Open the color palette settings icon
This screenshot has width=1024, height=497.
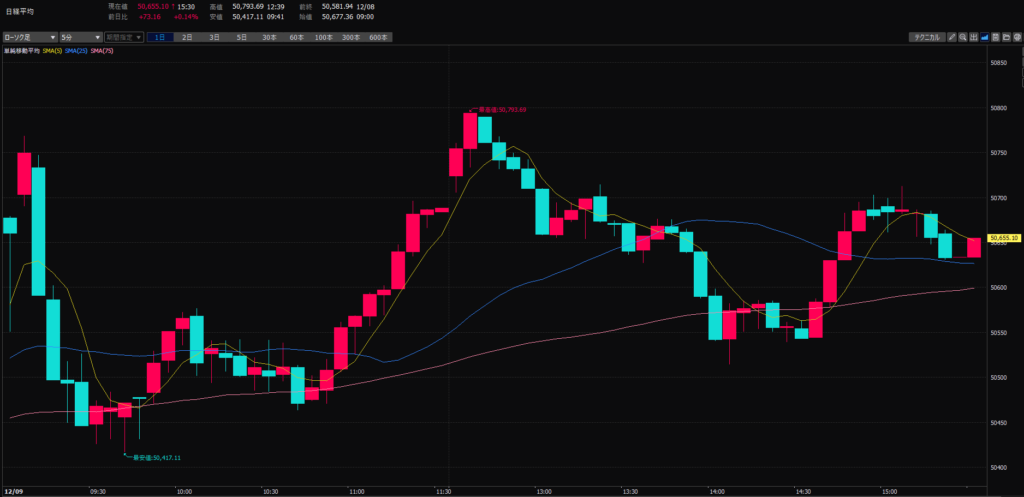coord(1017,37)
